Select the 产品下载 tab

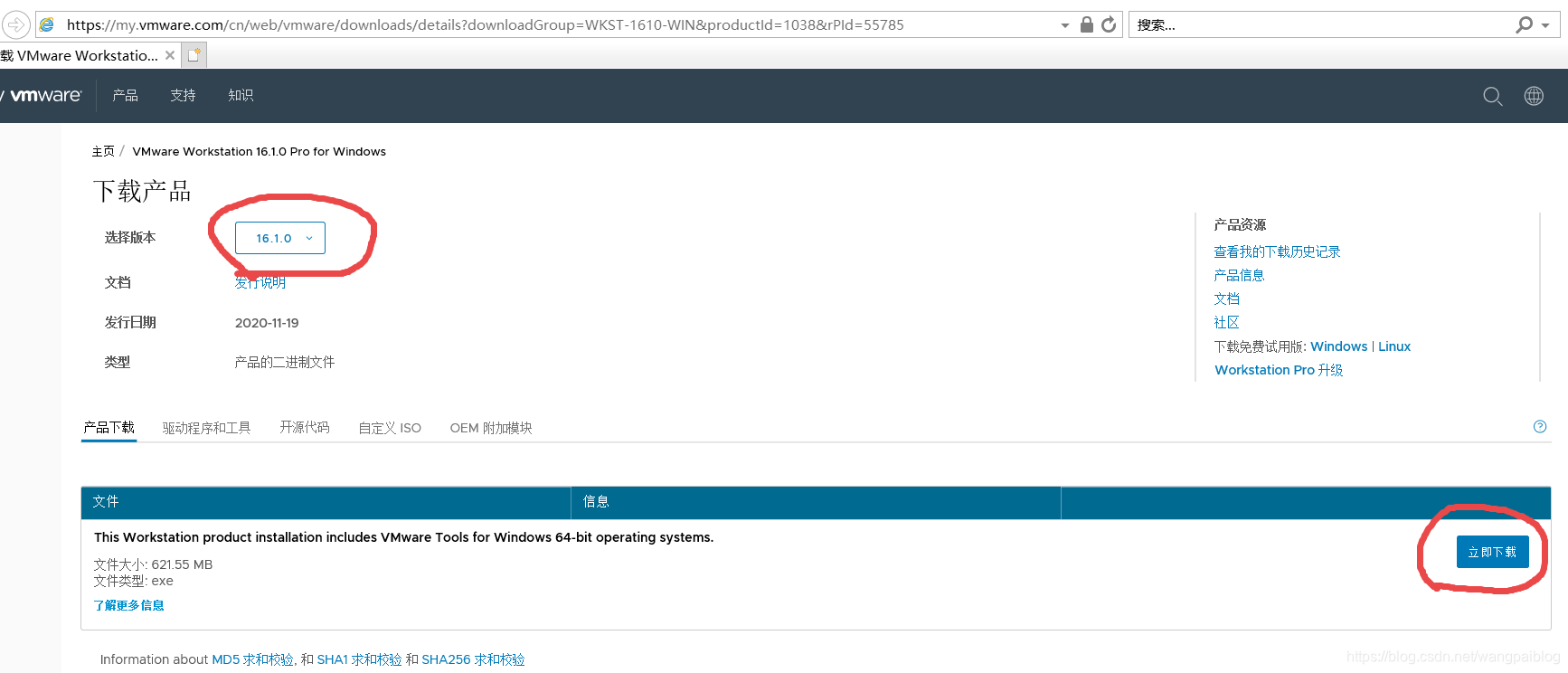pyautogui.click(x=109, y=427)
